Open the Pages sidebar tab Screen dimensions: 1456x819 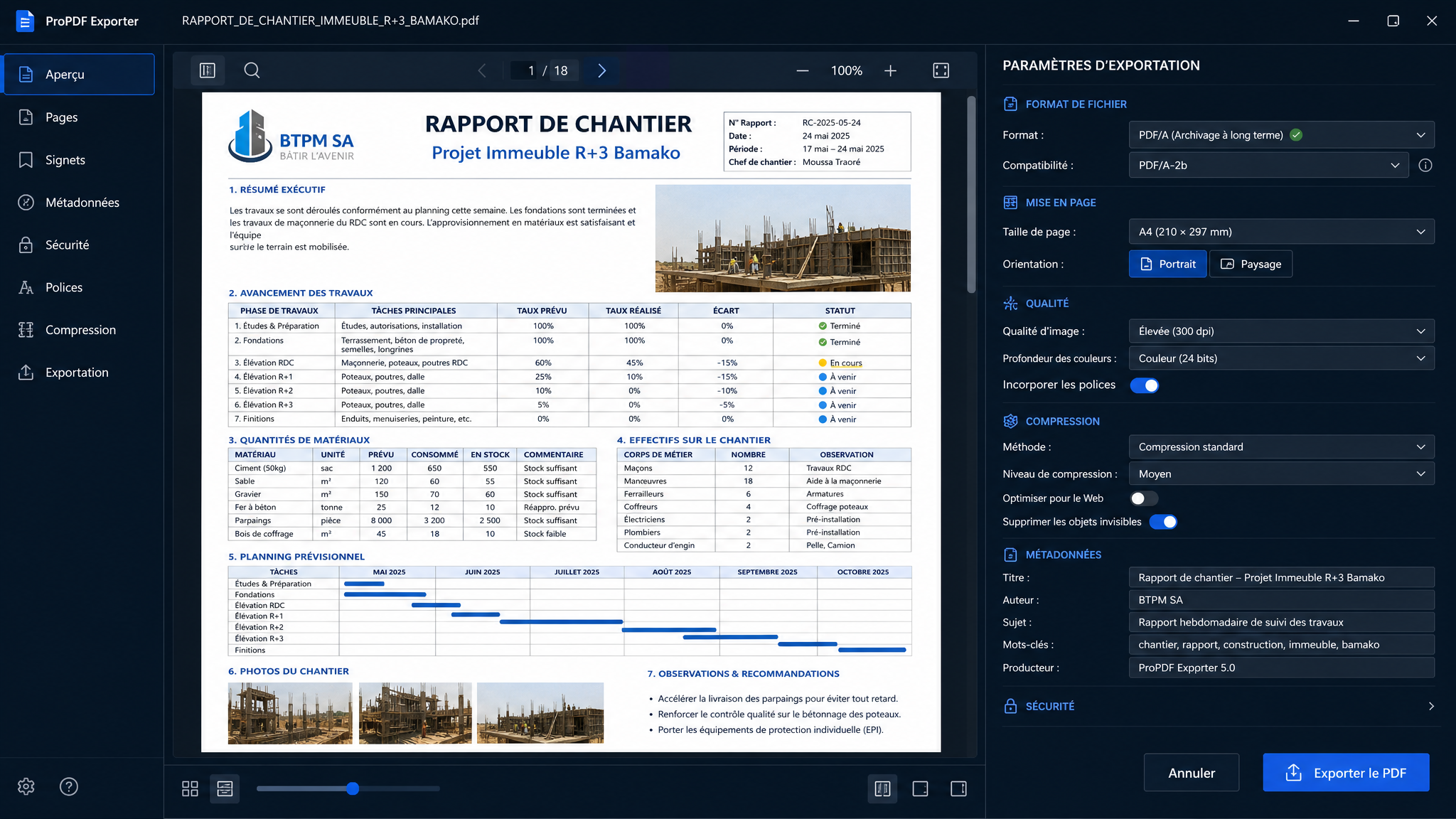(79, 117)
